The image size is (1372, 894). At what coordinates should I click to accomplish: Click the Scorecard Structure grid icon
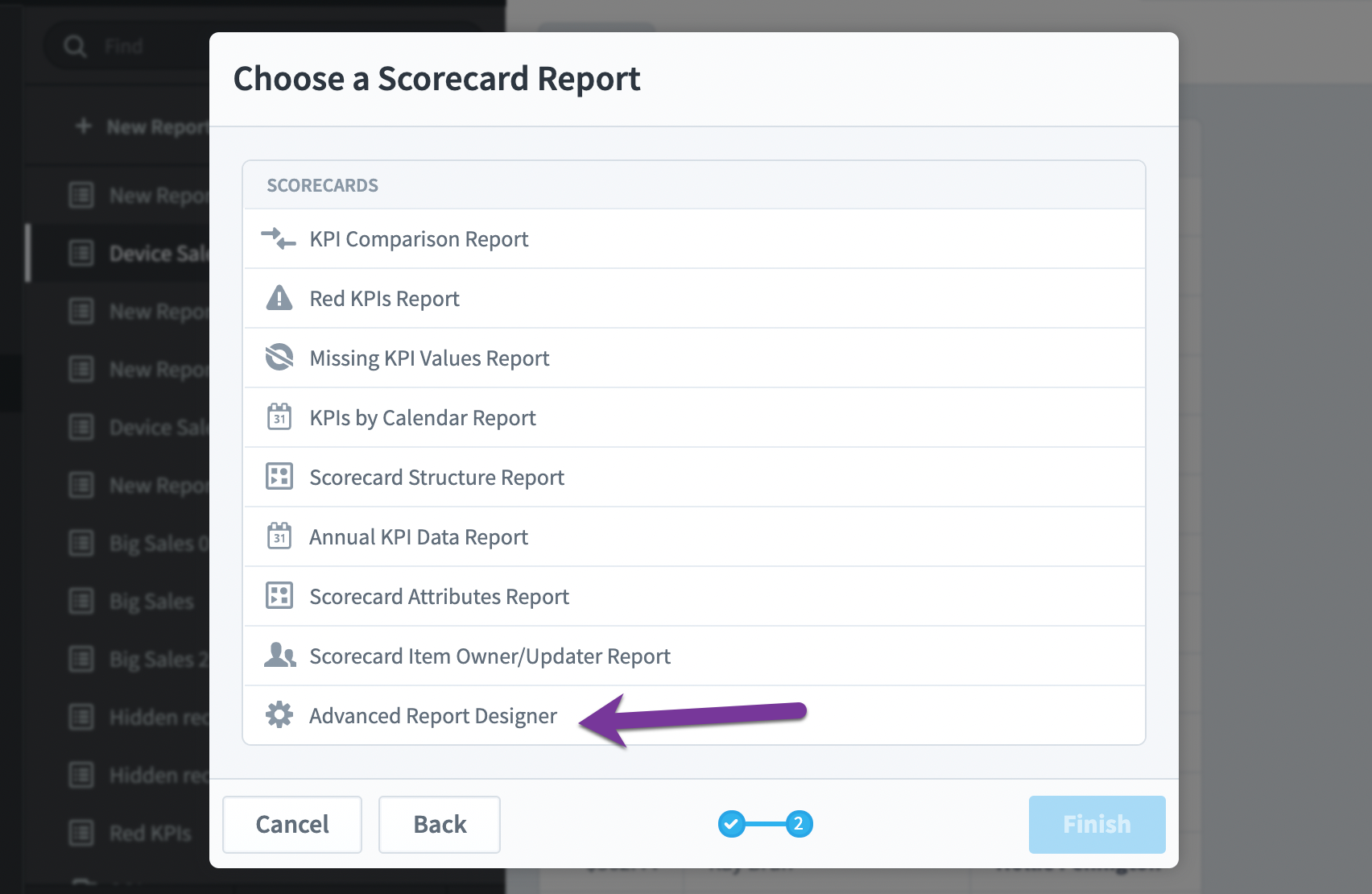pos(279,477)
